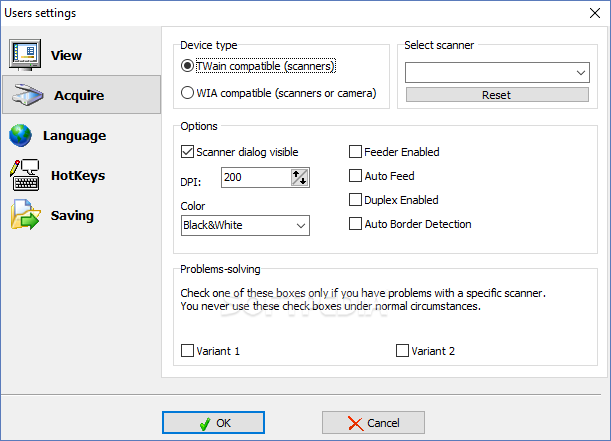Click into the DPI value field
This screenshot has width=611, height=441.
(x=256, y=178)
